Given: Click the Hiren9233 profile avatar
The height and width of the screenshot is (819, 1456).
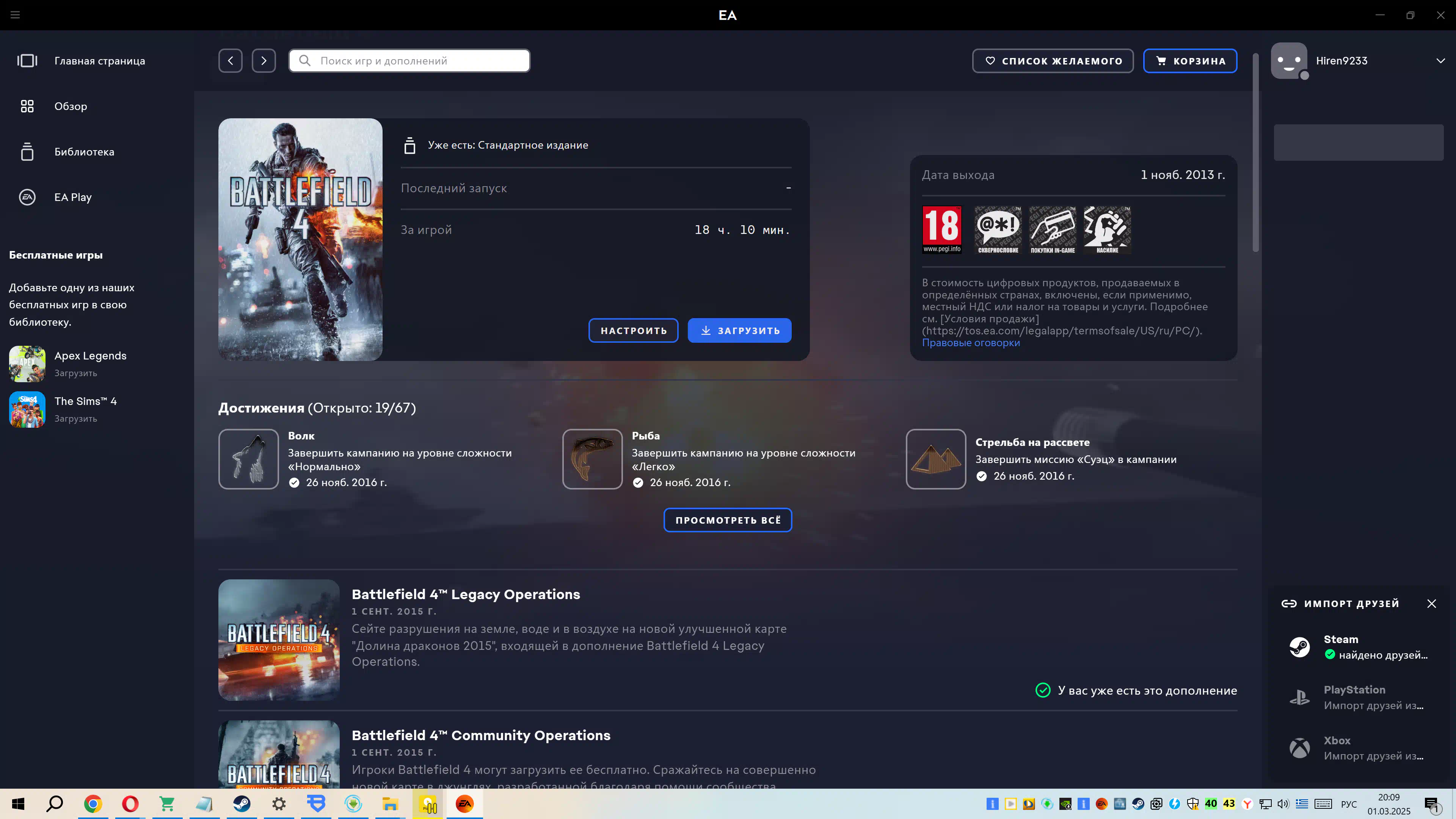Looking at the screenshot, I should coord(1289,61).
